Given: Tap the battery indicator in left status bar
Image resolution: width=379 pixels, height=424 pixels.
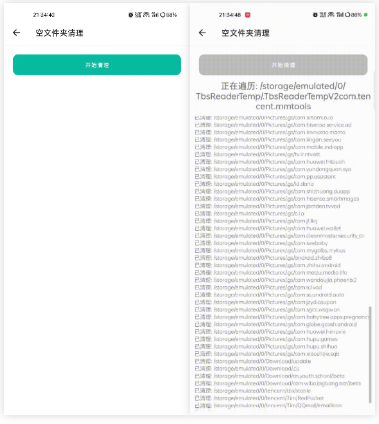Looking at the screenshot, I should pos(168,15).
